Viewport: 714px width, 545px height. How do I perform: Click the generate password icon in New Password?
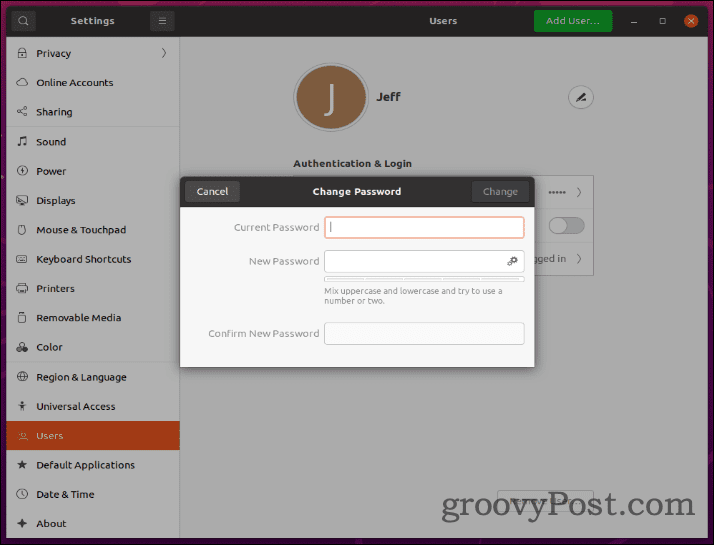point(512,261)
